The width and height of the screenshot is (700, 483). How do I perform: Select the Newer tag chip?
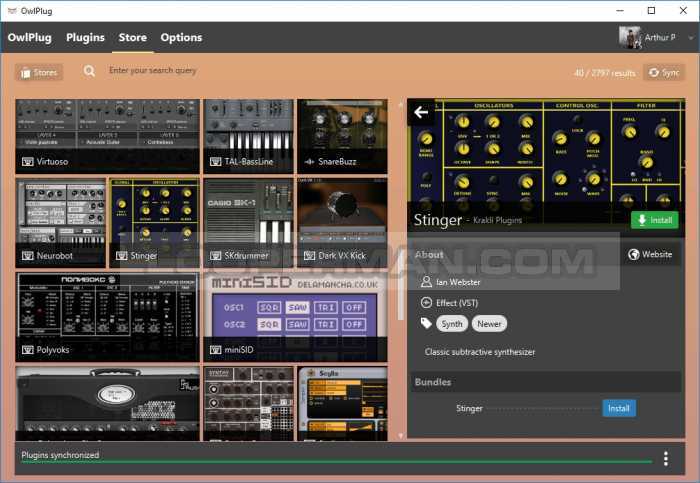click(490, 323)
